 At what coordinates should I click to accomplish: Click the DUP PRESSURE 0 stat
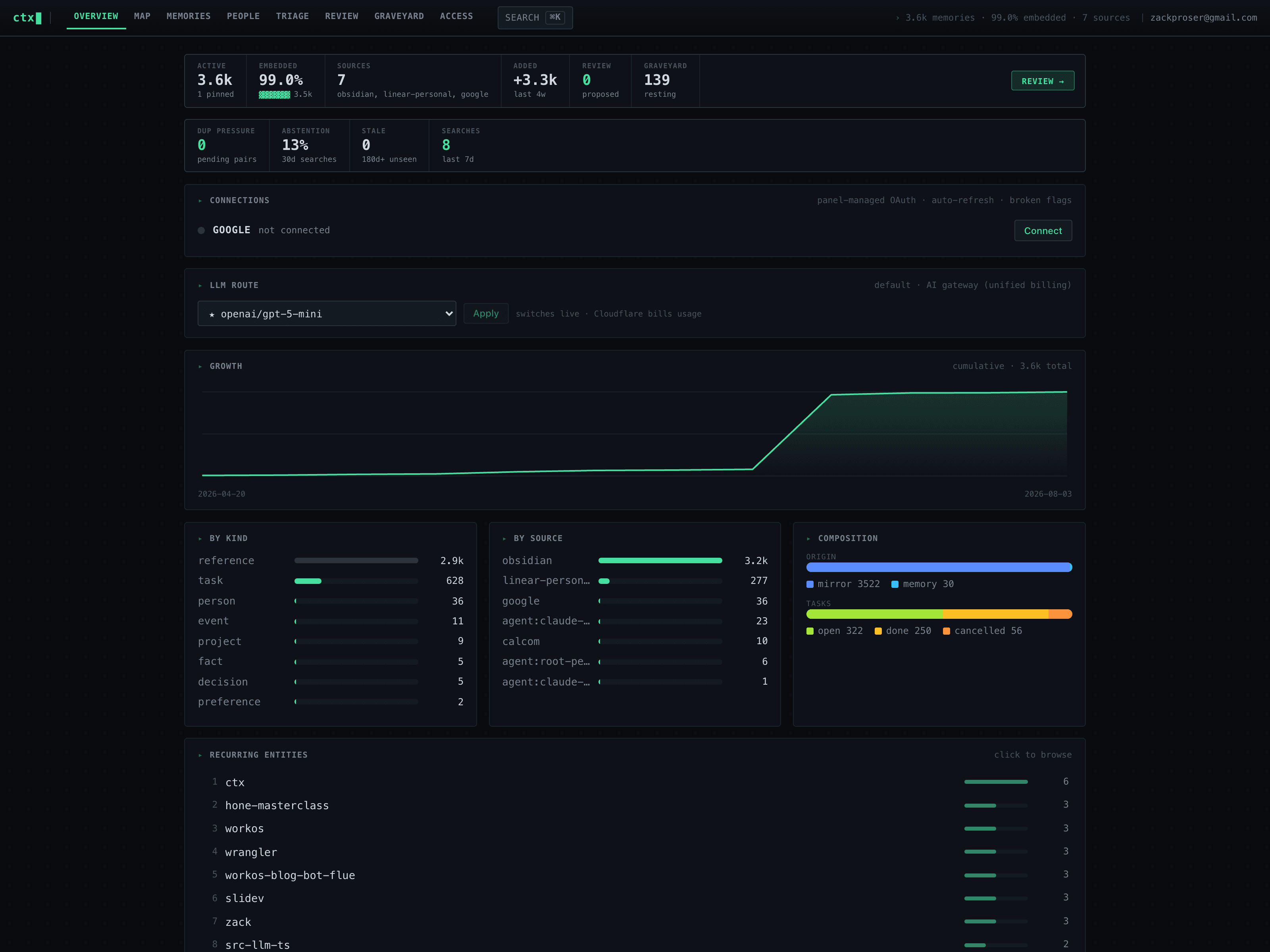coord(227,146)
